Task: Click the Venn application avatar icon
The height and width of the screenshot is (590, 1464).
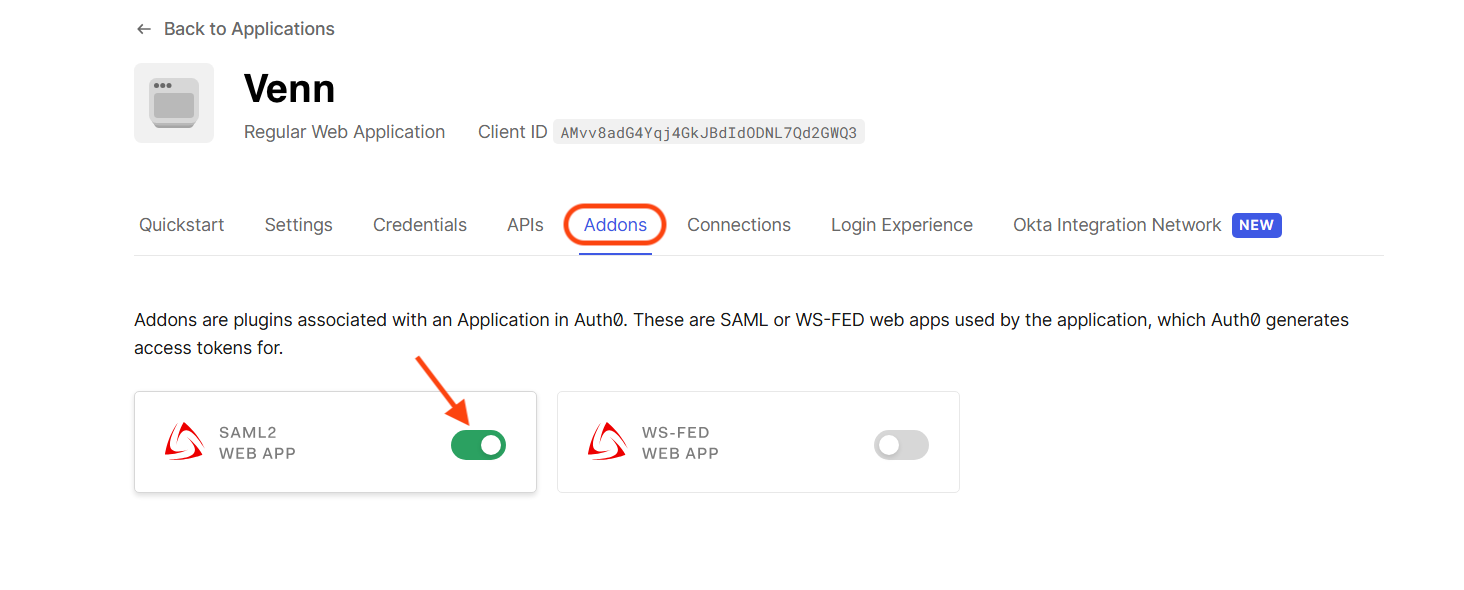Action: coord(174,102)
